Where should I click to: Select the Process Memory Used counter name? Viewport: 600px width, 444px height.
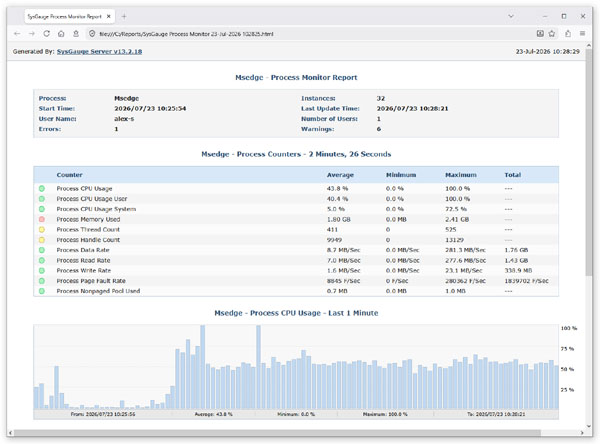[x=88, y=219]
